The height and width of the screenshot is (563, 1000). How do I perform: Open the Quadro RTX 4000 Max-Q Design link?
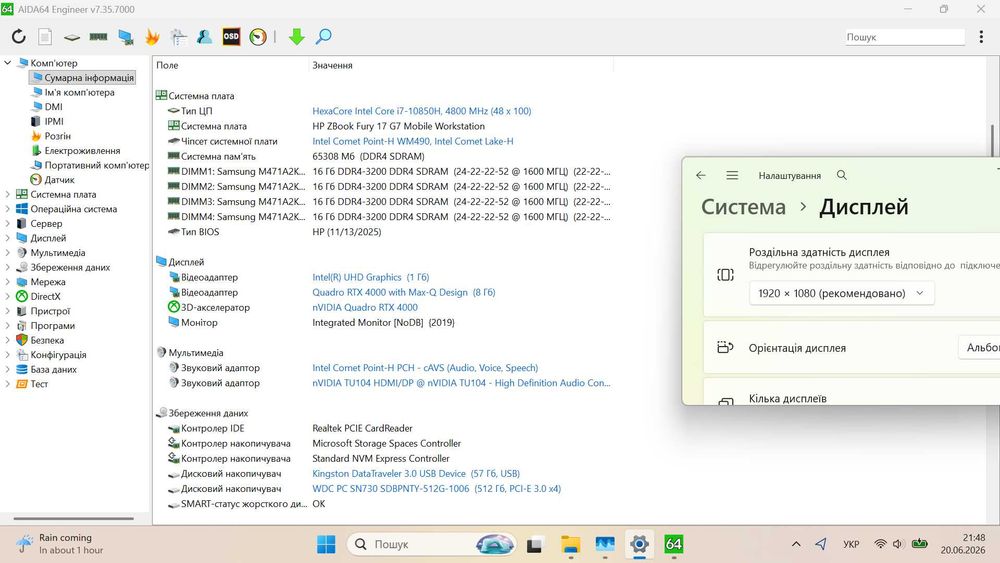(x=404, y=292)
